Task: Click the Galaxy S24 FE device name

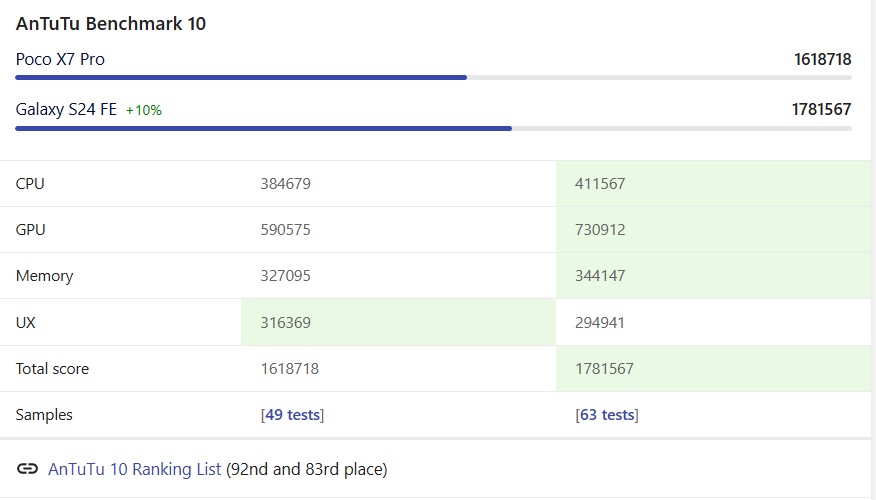Action: (66, 109)
